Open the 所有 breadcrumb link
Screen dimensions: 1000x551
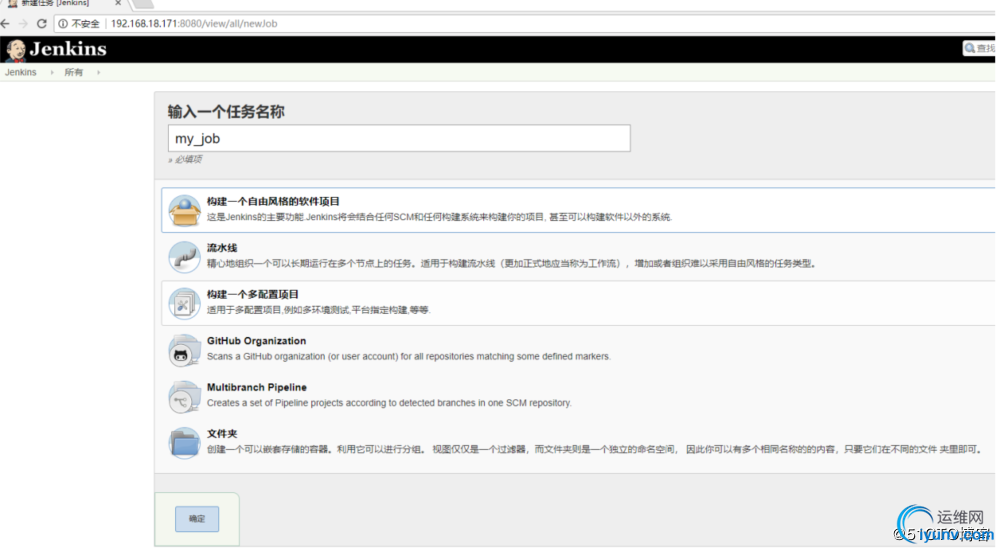(73, 72)
